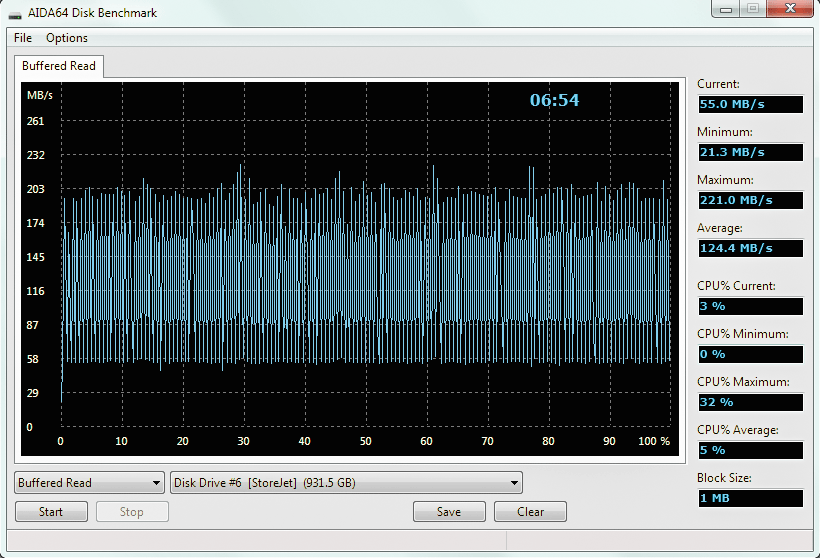The image size is (820, 558).
Task: Click the MB/s axis label on graph
Action: point(40,95)
